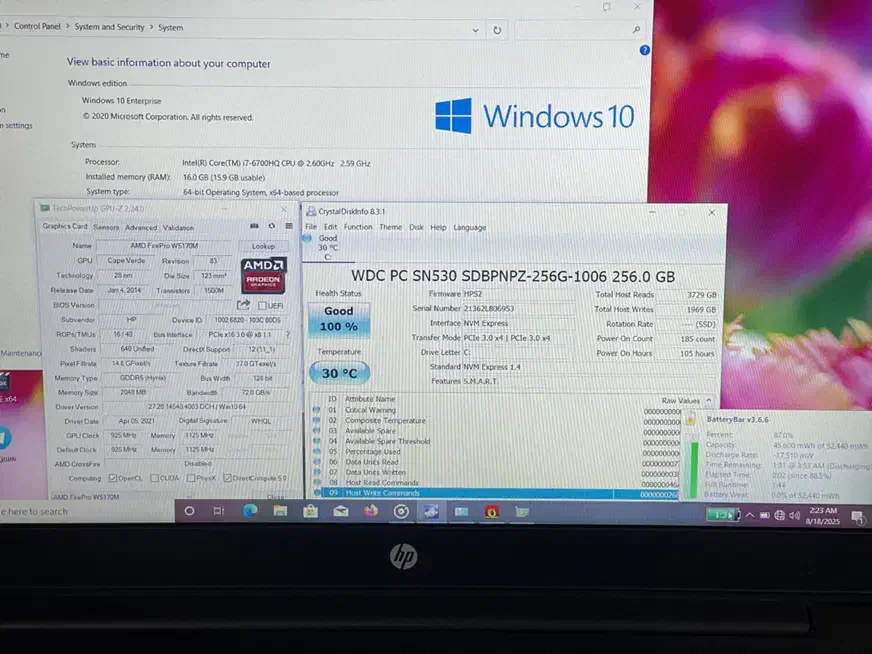Click the Good 100 % health status button
This screenshot has height=654, width=872.
pyautogui.click(x=338, y=319)
